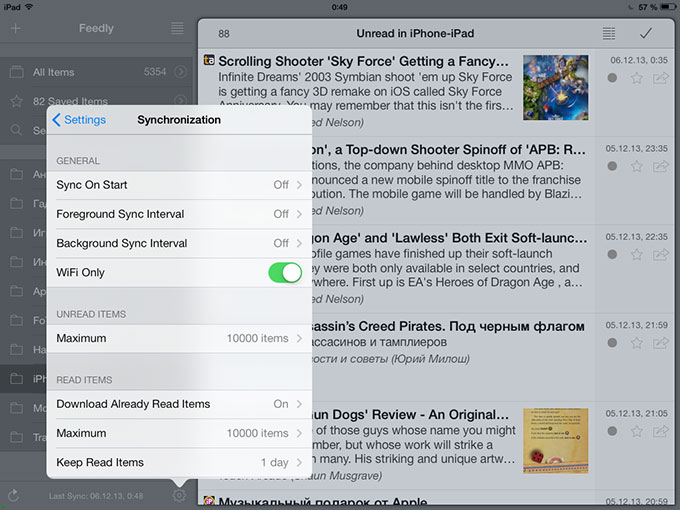This screenshot has height=510, width=680.
Task: Tap the search magnifier icon in sidebar
Action: (16, 130)
